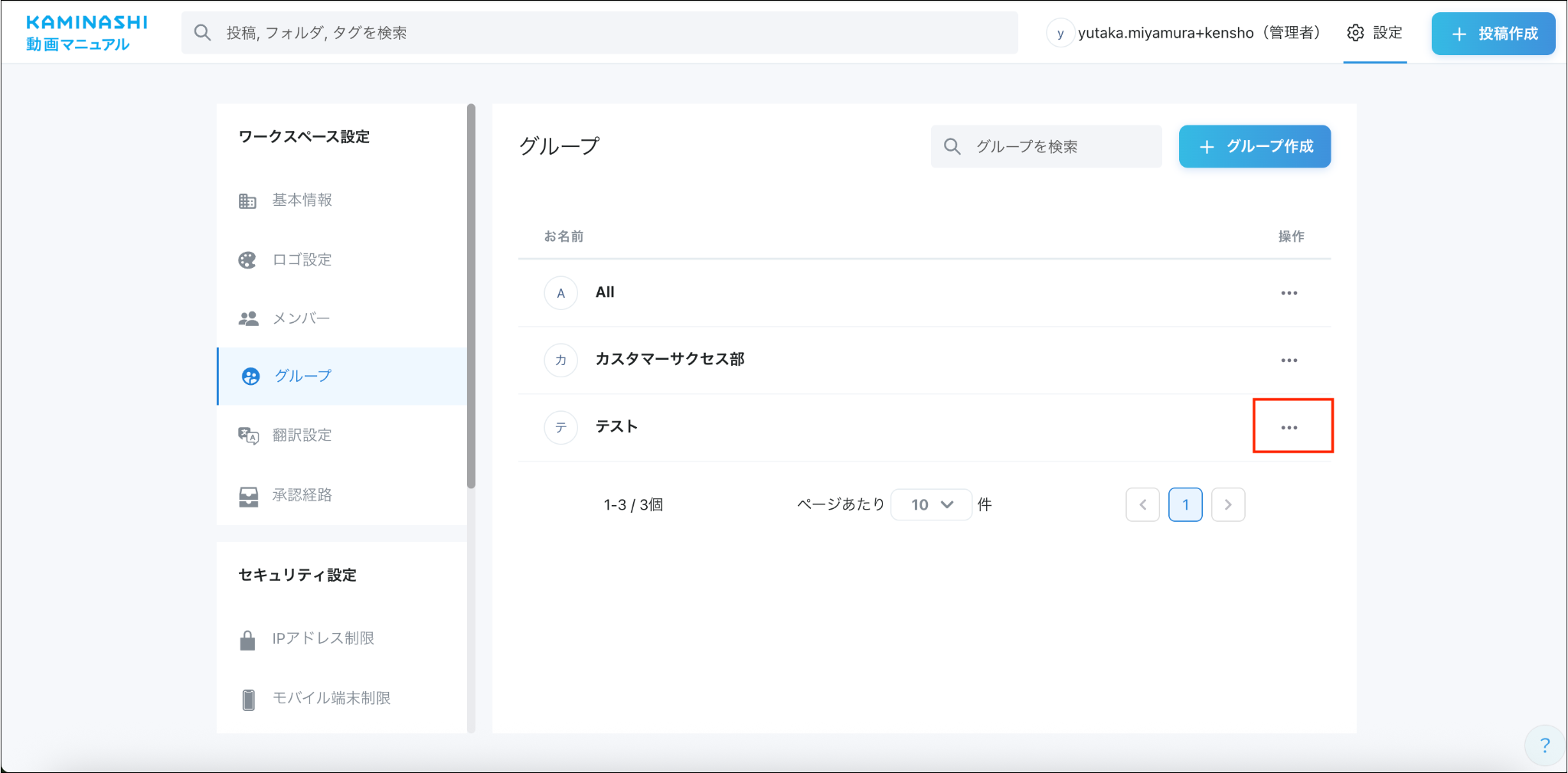Viewport: 1568px width, 773px height.
Task: Open IPアドレス制限 security setting
Action: [x=341, y=638]
